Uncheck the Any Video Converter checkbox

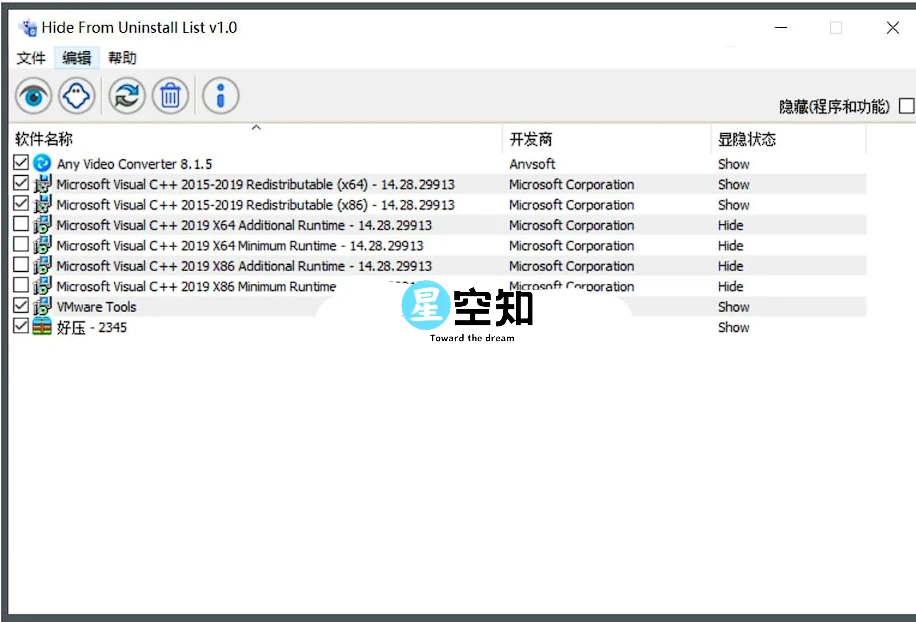pos(21,164)
